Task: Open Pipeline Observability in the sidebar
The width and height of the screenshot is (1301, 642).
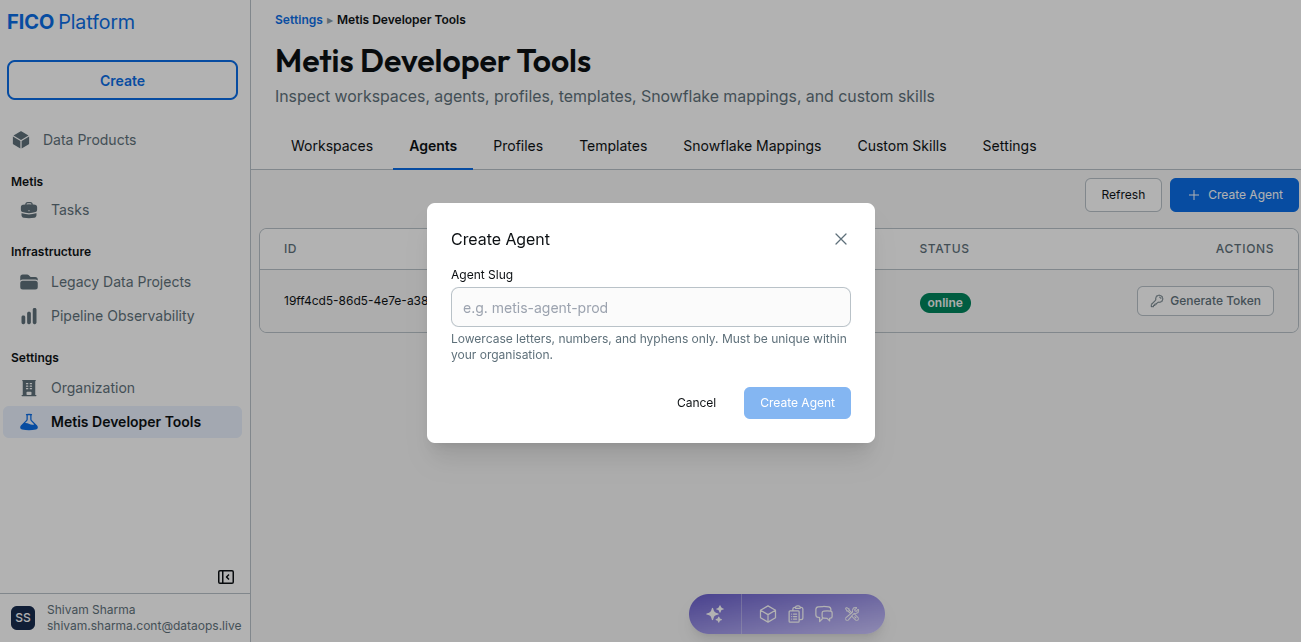Action: (122, 316)
